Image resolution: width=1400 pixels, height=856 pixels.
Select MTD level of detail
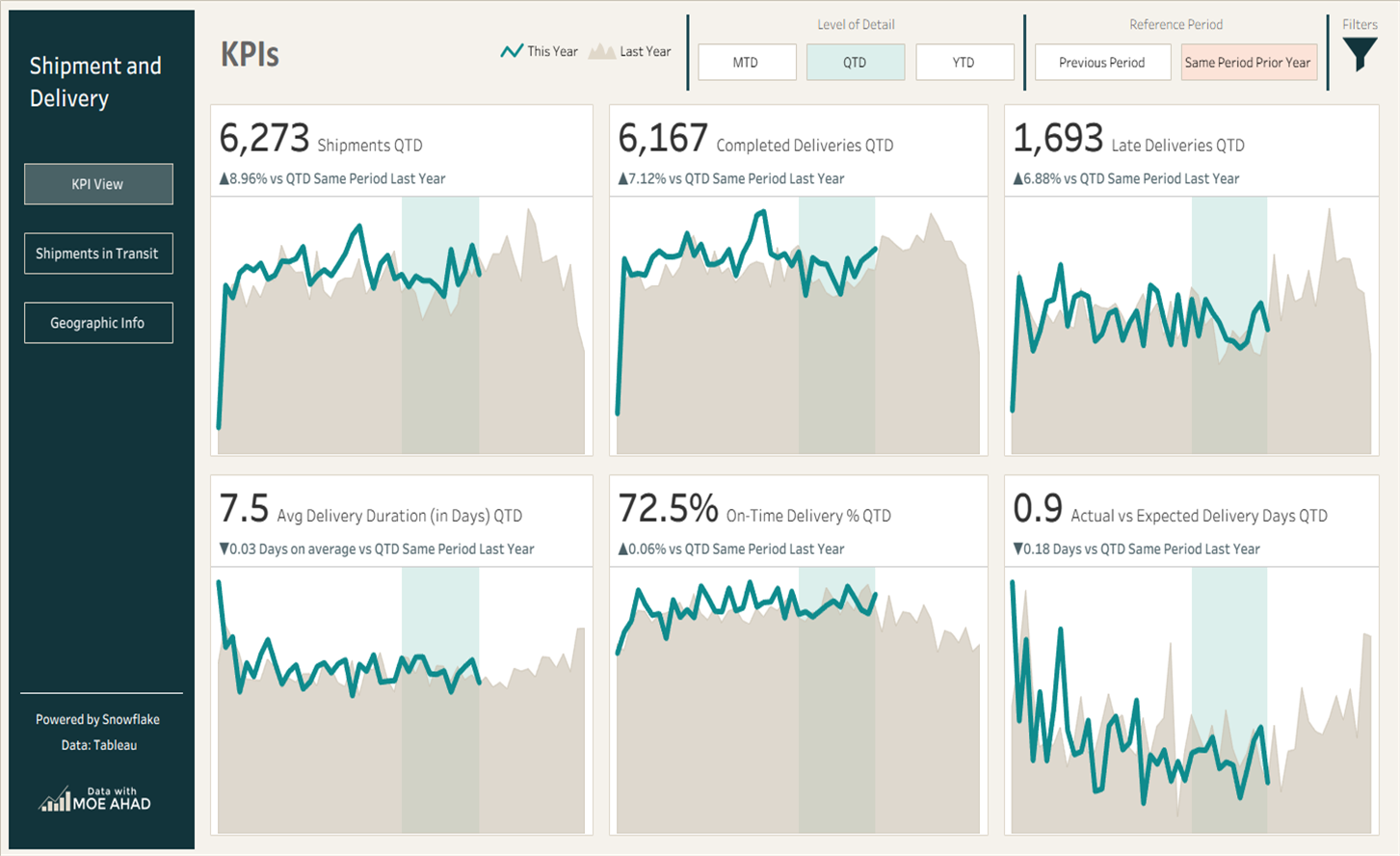(x=747, y=63)
